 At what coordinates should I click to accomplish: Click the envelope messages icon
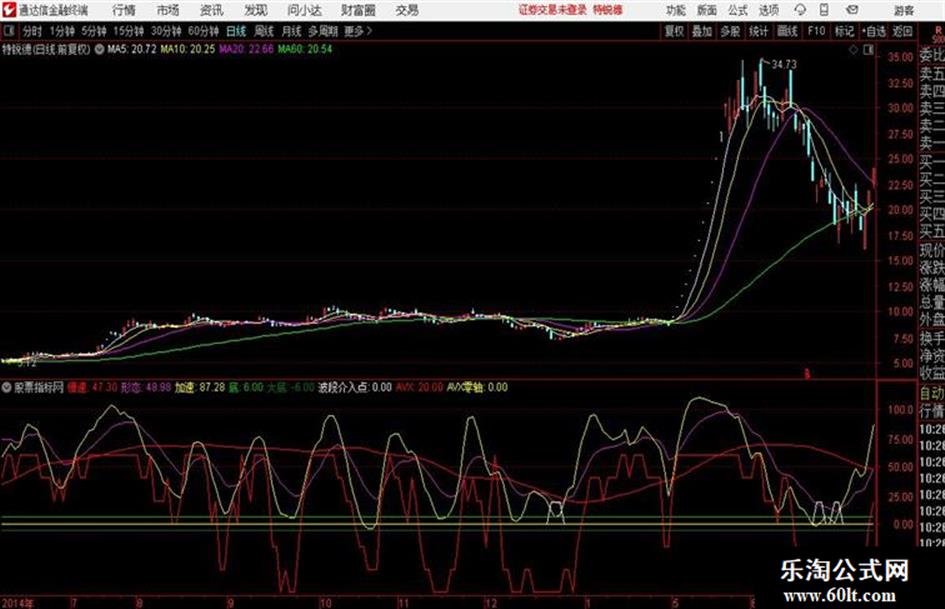[852, 10]
